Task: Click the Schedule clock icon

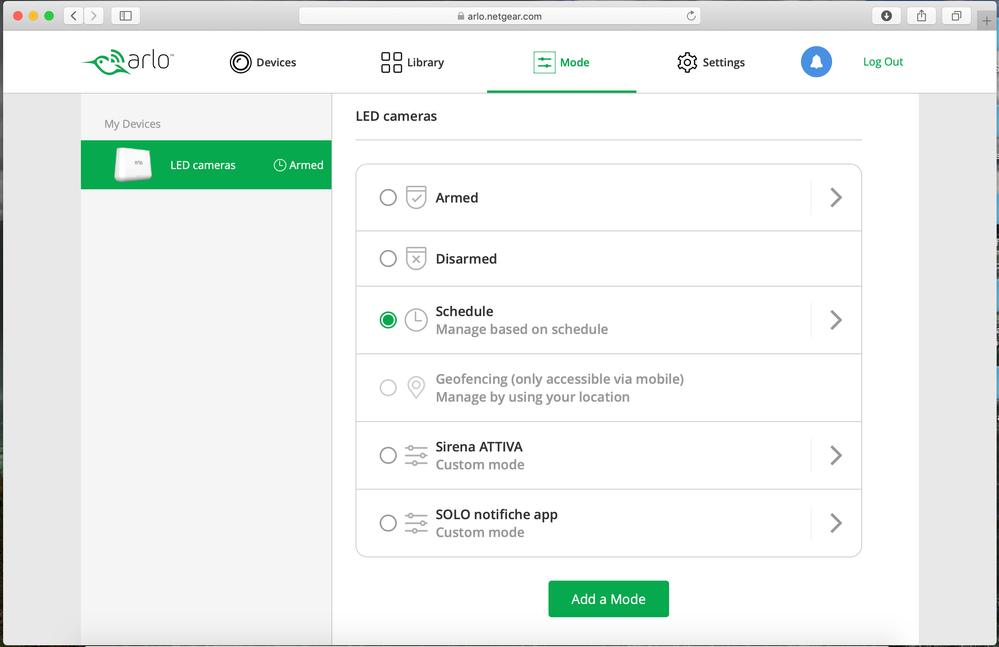Action: click(x=416, y=320)
